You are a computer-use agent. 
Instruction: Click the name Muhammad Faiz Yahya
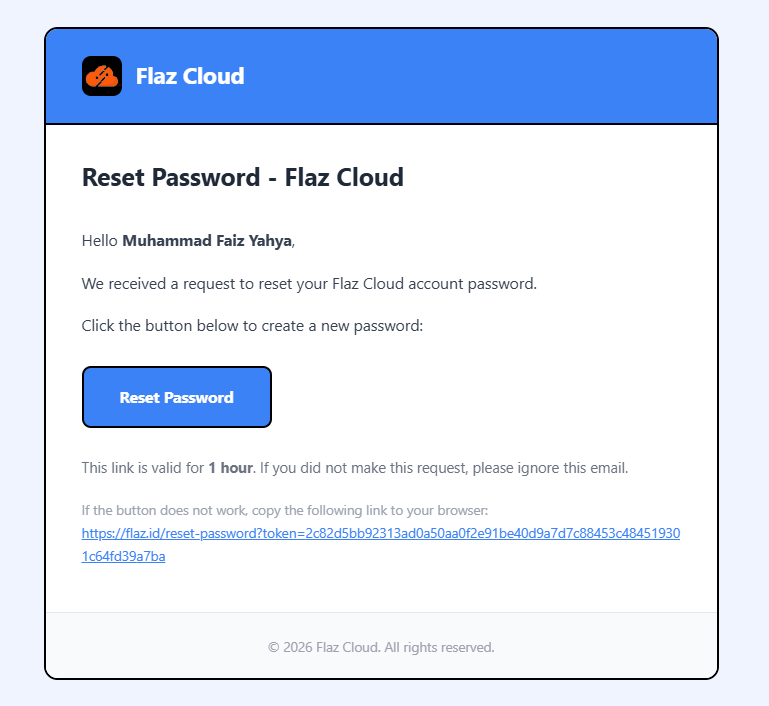207,241
